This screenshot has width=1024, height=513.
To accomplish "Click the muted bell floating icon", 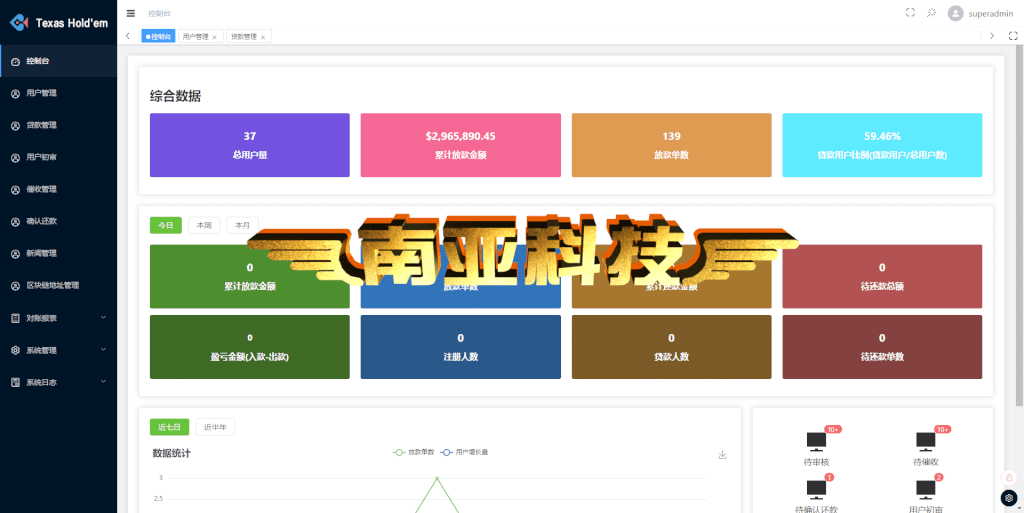I will pyautogui.click(x=1009, y=478).
